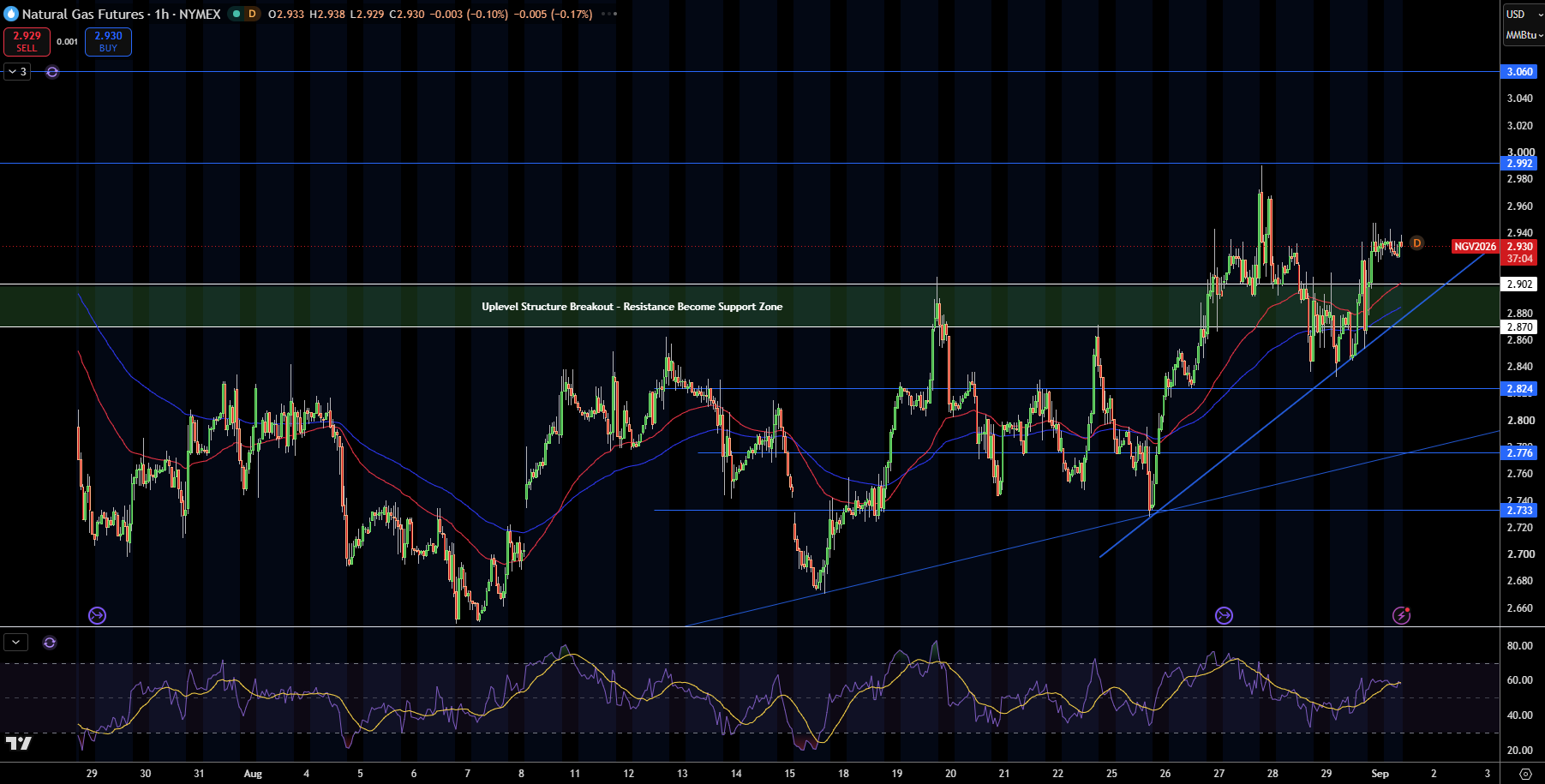Screen dimensions: 1545x784
Task: Click the purple loop icon in RSI pane
Action: (x=50, y=643)
